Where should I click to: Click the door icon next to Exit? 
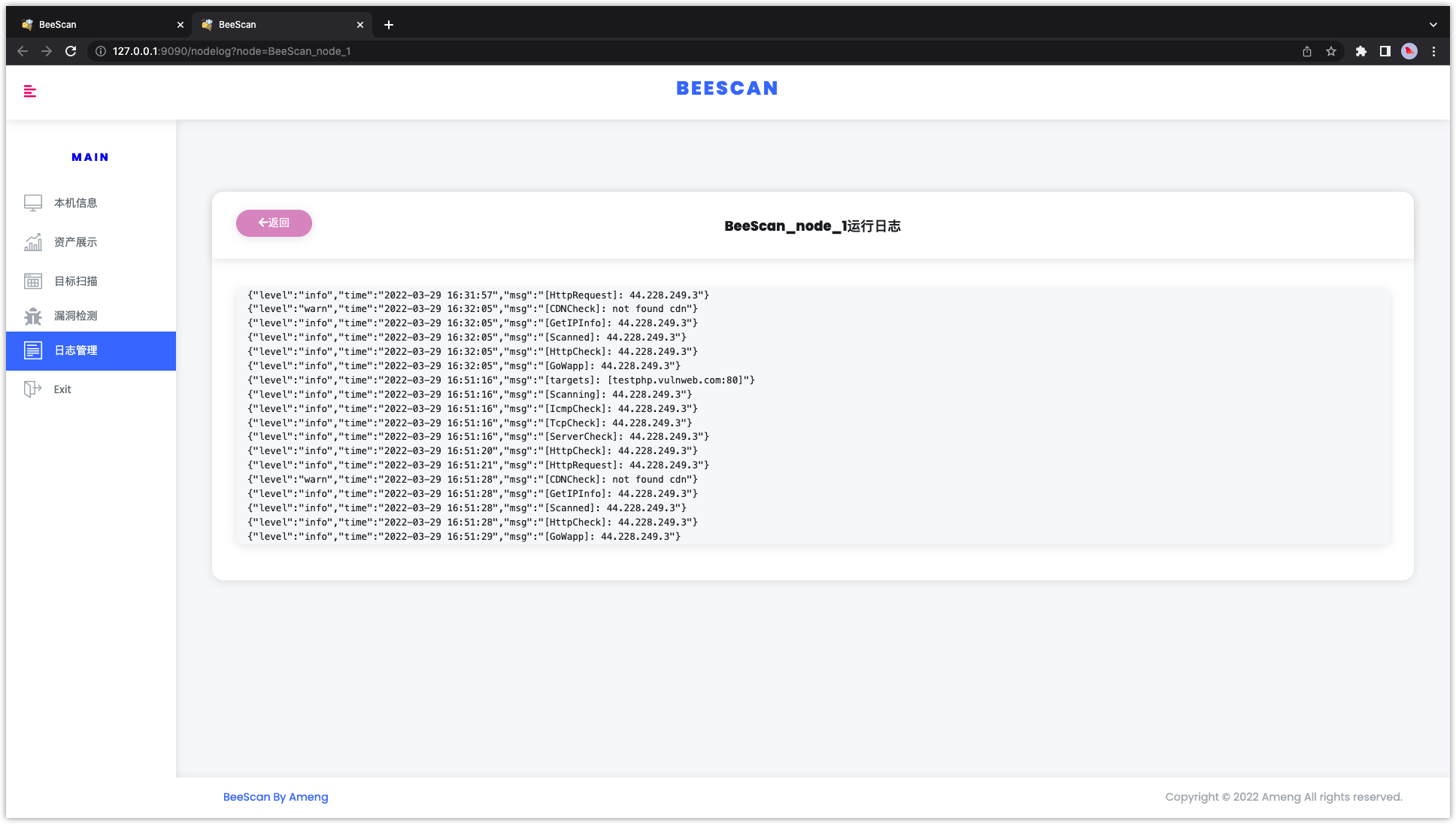[33, 389]
